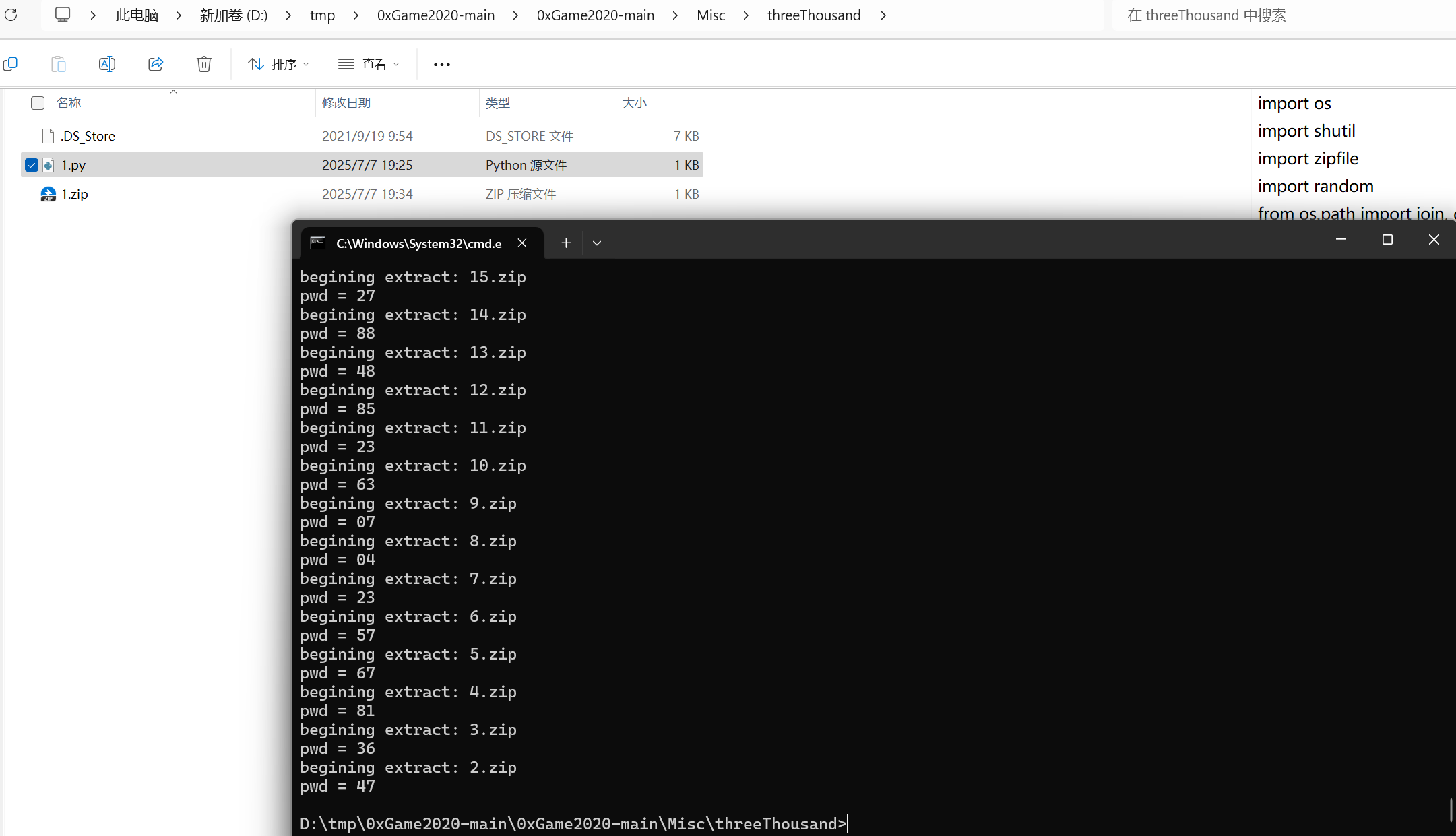Click the 7 KB size cell
Viewport: 1456px width, 836px height.
pos(687,136)
